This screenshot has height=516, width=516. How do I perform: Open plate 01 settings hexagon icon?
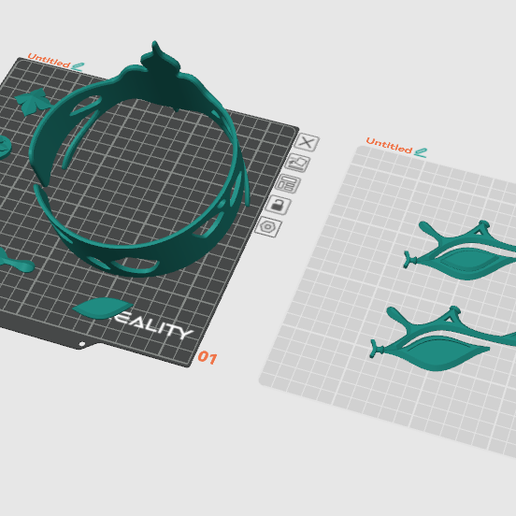pyautogui.click(x=267, y=227)
